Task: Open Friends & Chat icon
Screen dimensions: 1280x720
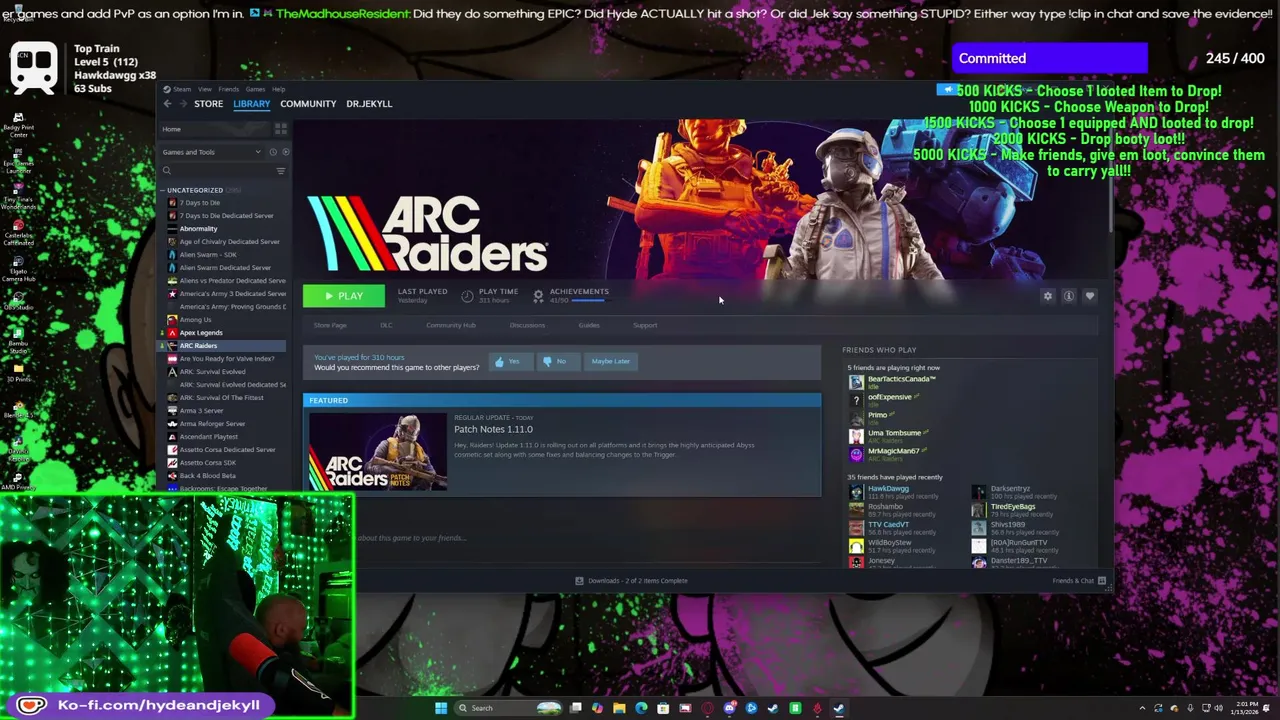Action: [1102, 580]
